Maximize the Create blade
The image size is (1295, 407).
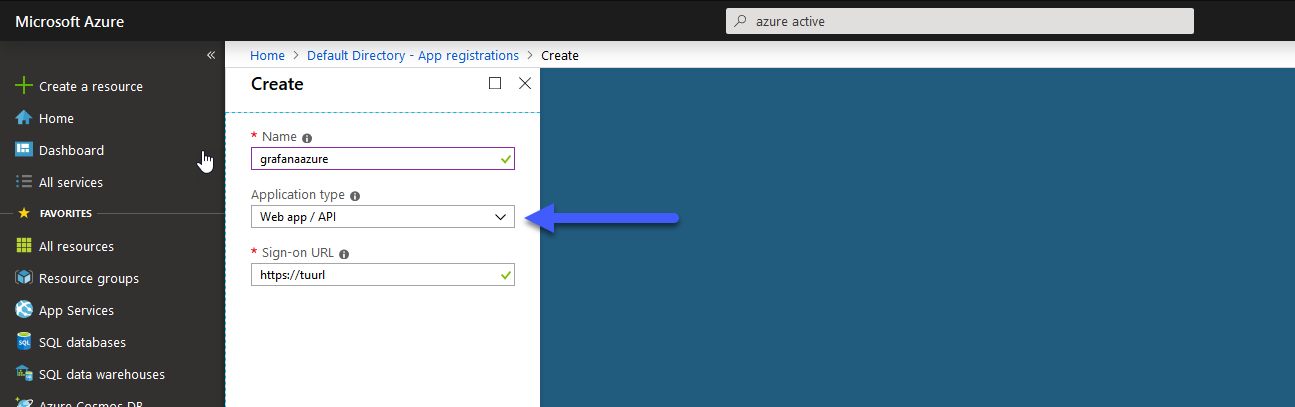495,84
